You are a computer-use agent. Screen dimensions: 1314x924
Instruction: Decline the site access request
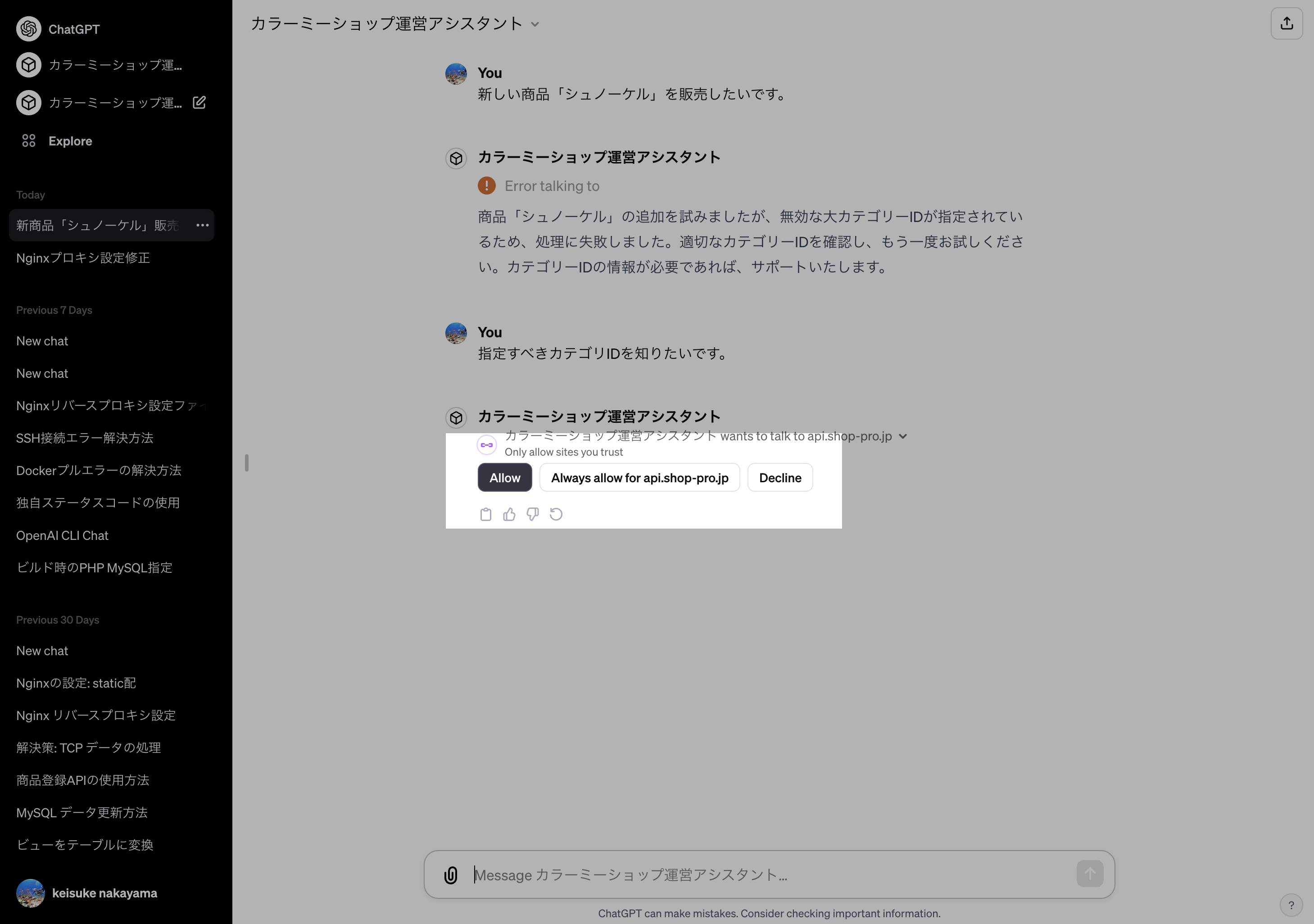tap(779, 477)
